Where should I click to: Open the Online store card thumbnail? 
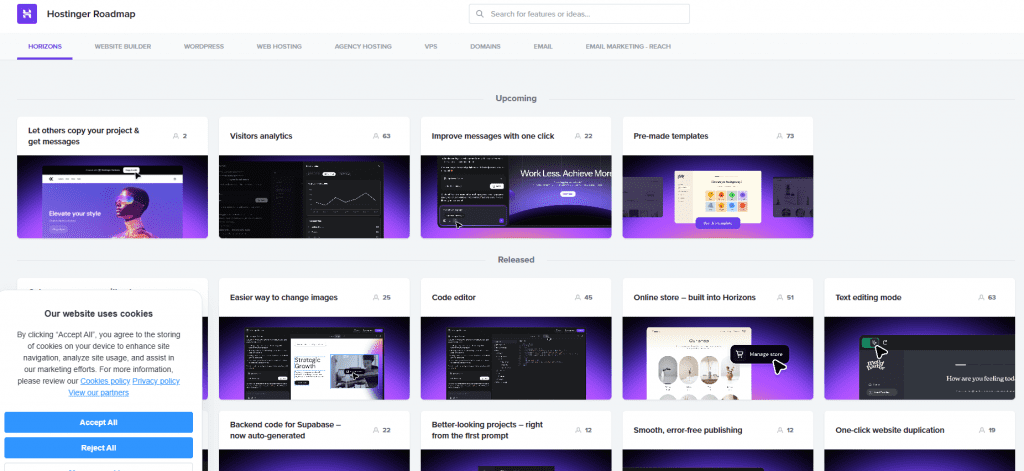(x=718, y=357)
